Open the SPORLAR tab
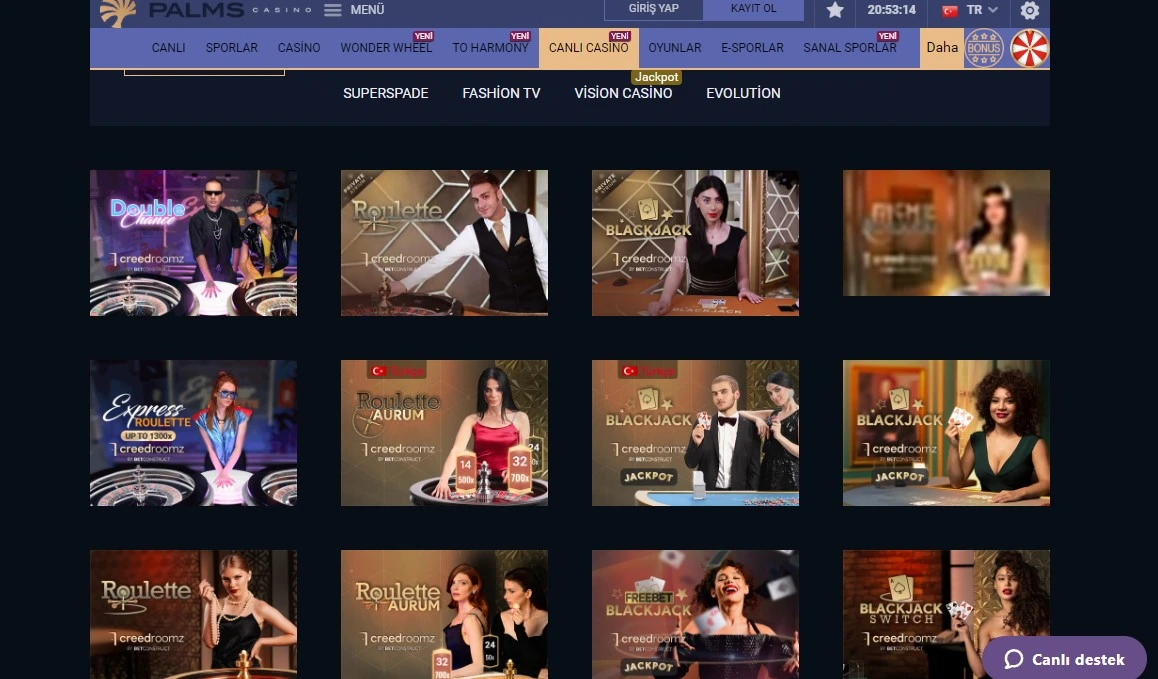The width and height of the screenshot is (1158, 679). (x=232, y=48)
